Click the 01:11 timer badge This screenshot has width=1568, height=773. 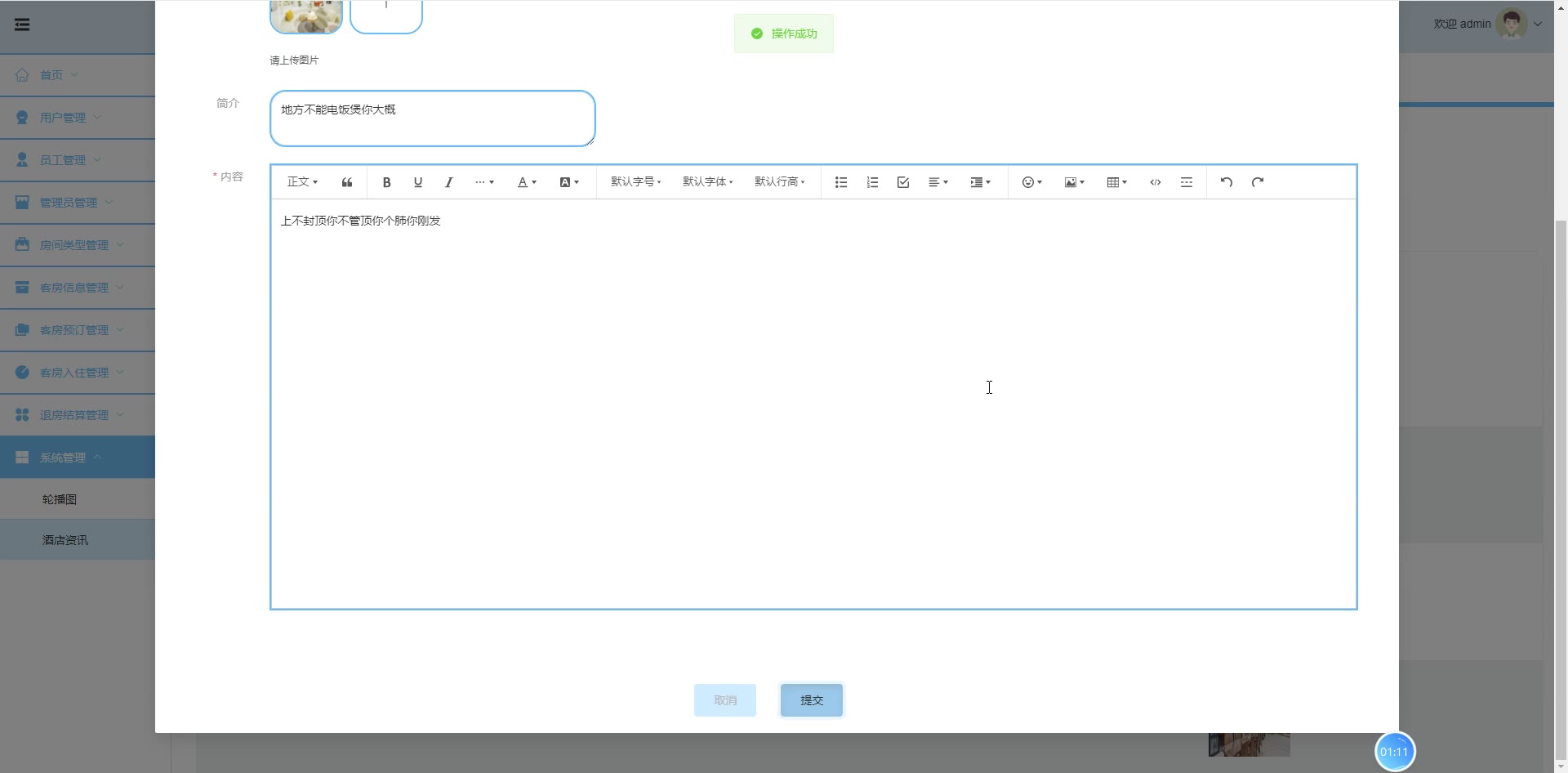(1395, 752)
